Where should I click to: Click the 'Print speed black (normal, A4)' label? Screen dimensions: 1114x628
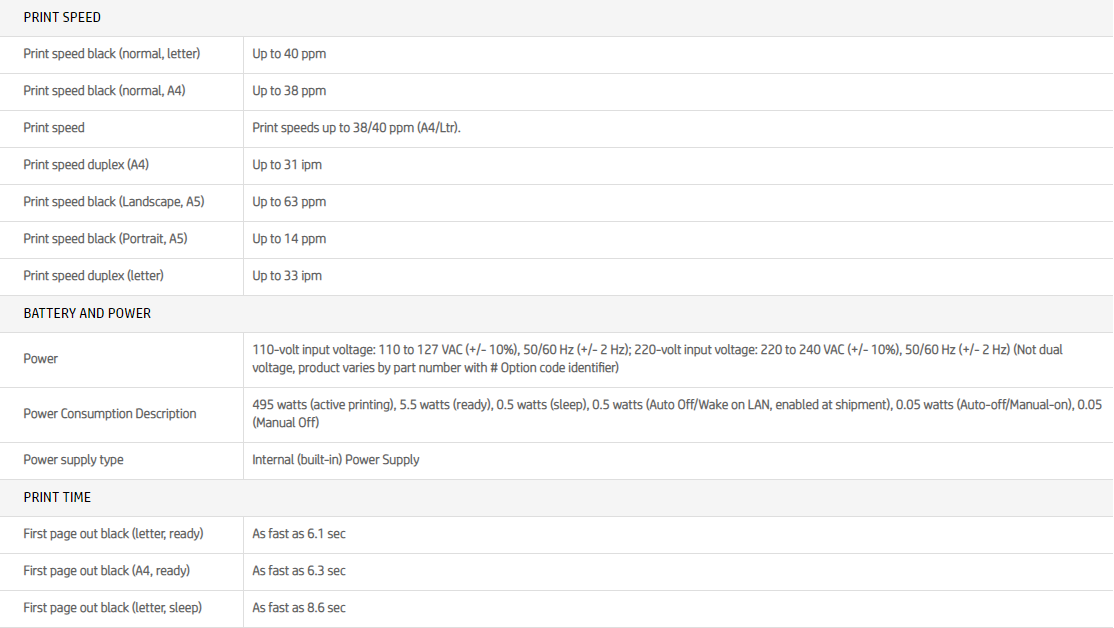click(104, 91)
